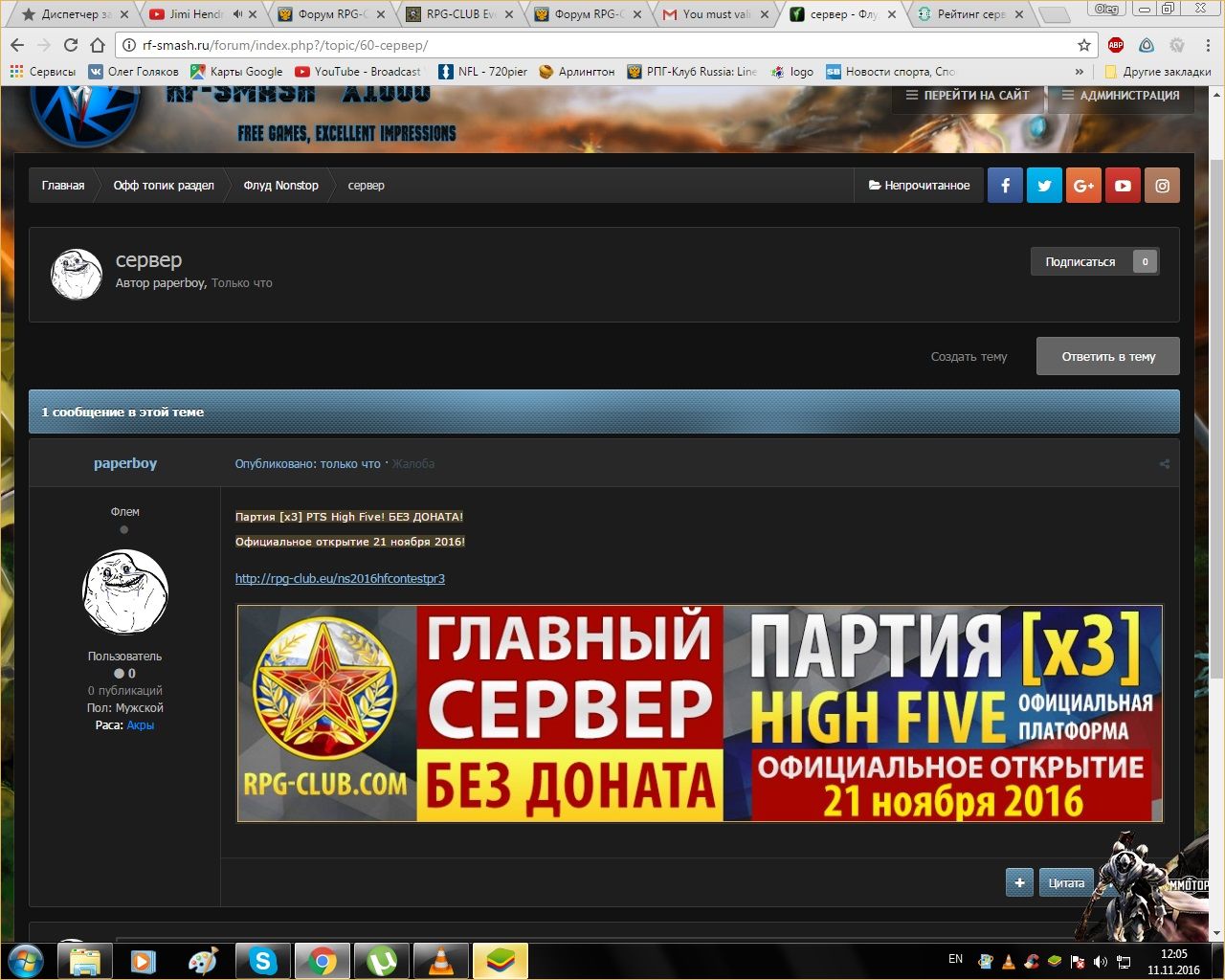The image size is (1225, 980).
Task: Open Непрочитанное unread content
Action: tap(919, 186)
